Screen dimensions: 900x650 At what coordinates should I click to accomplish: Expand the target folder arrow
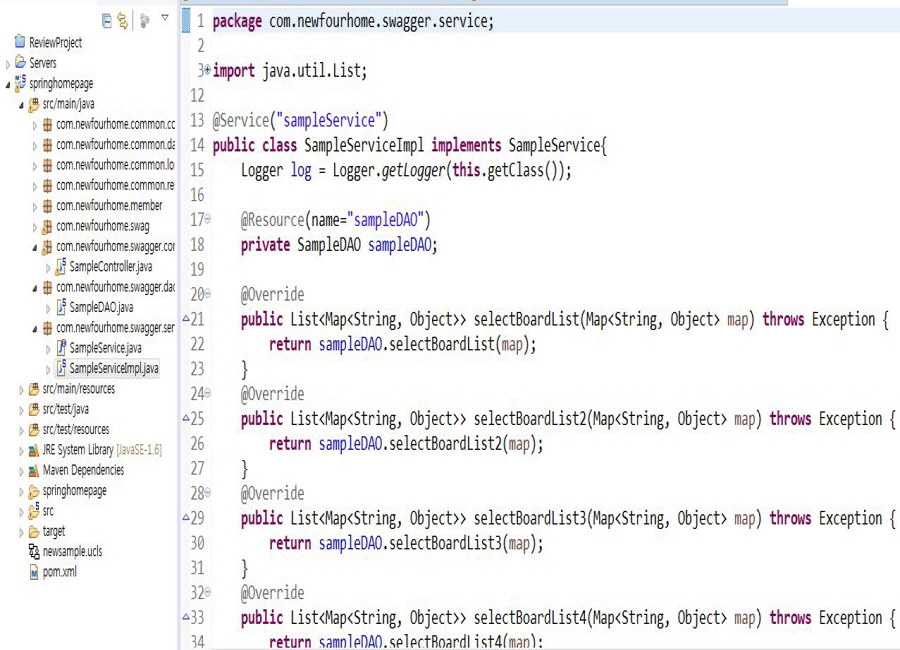coord(21,533)
